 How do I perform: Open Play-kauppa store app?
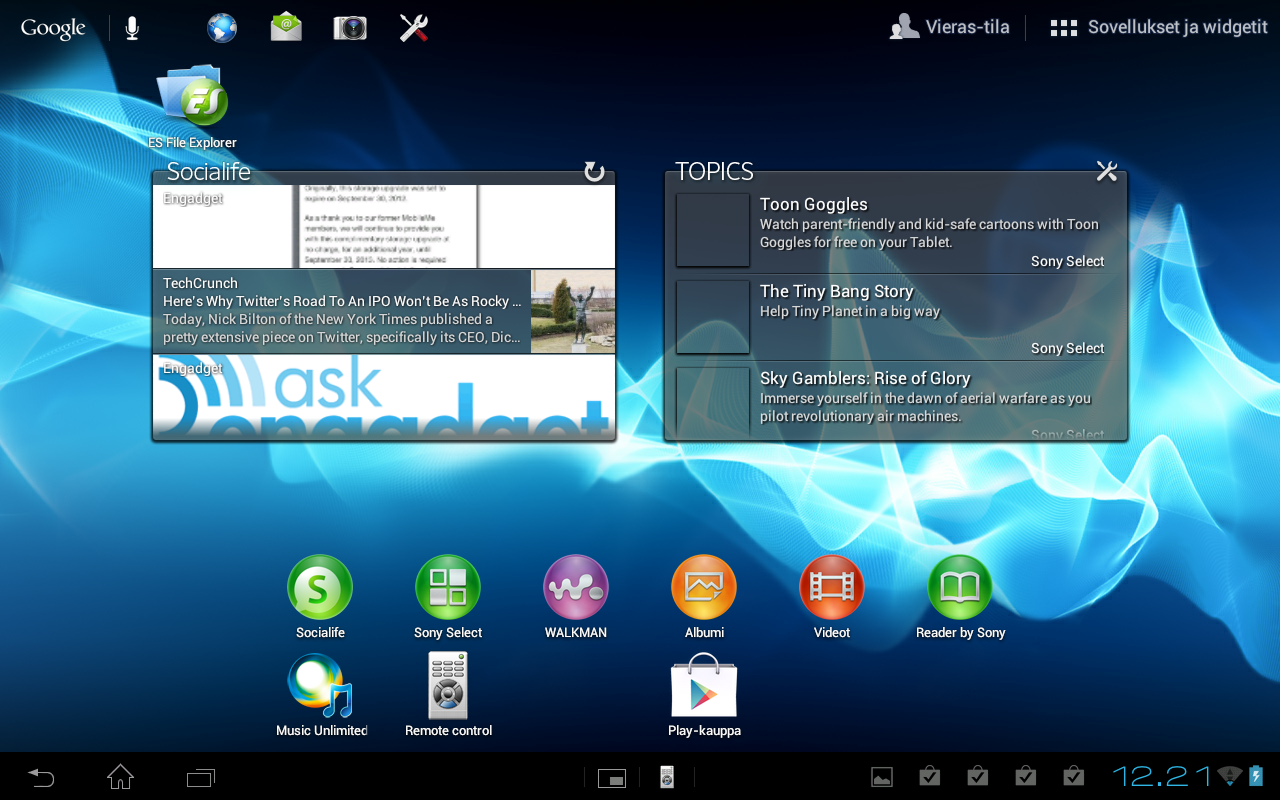click(704, 695)
